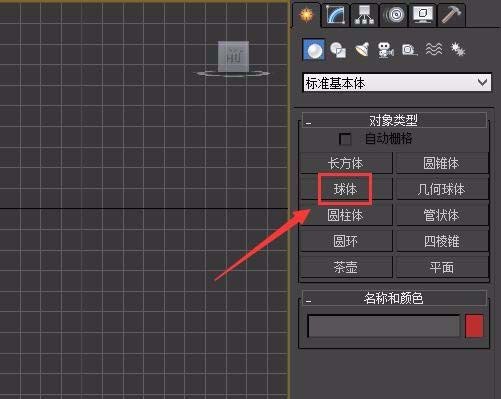Open the red object color swatch
The image size is (501, 399).
[474, 326]
